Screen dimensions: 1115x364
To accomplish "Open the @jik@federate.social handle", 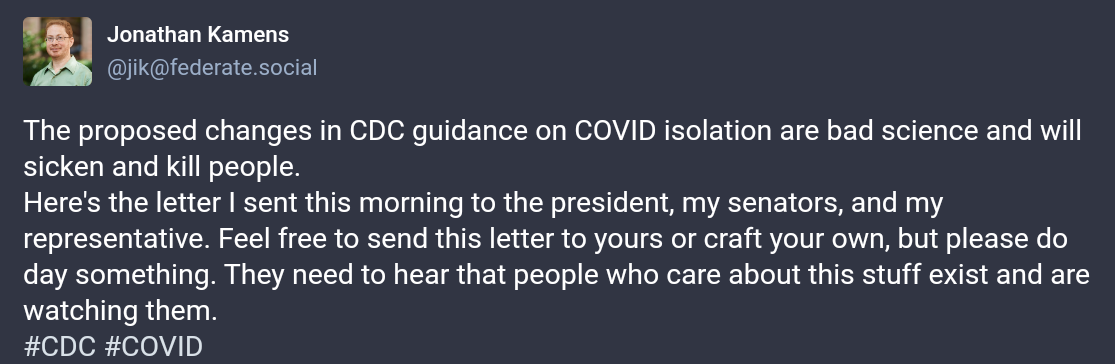I will tap(212, 68).
